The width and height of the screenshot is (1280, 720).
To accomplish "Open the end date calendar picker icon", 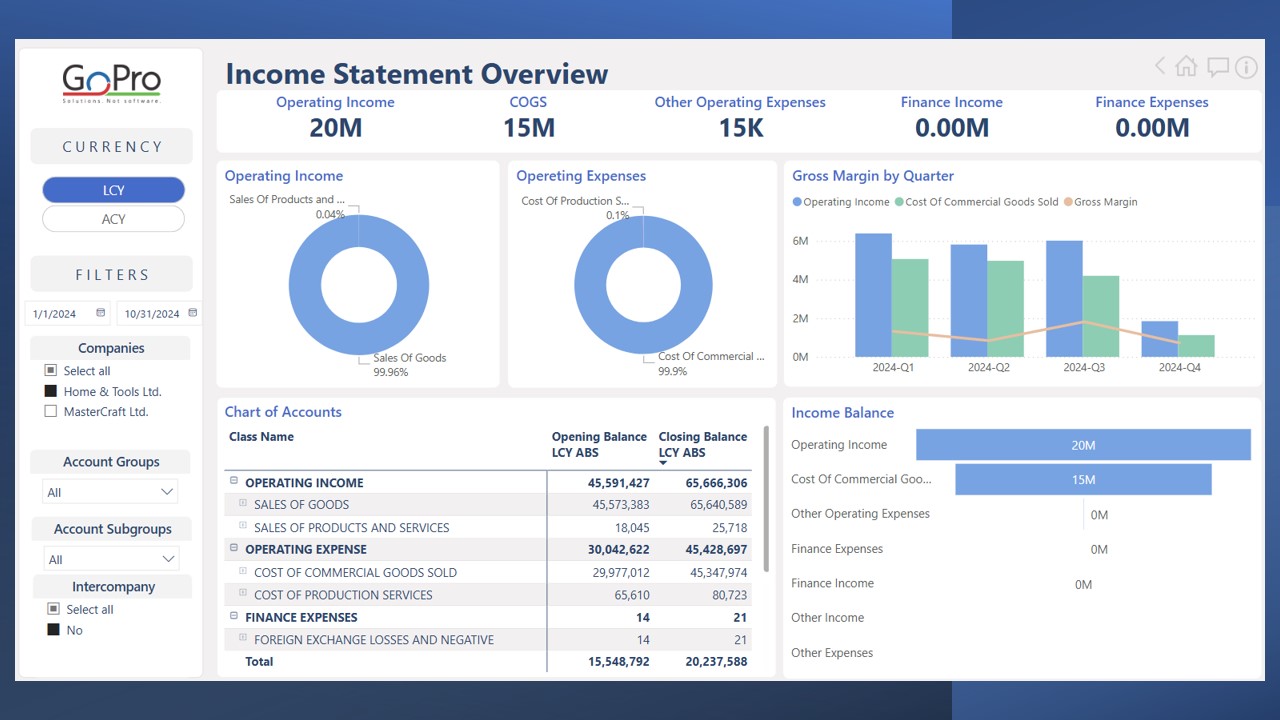I will point(193,313).
